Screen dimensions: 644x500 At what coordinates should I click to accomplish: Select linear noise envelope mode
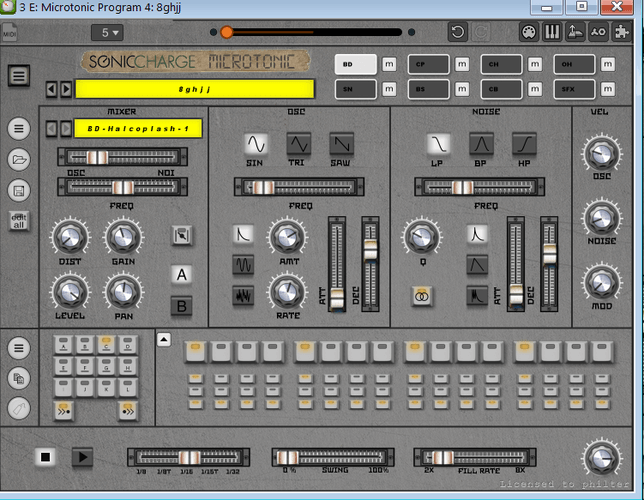[x=477, y=265]
